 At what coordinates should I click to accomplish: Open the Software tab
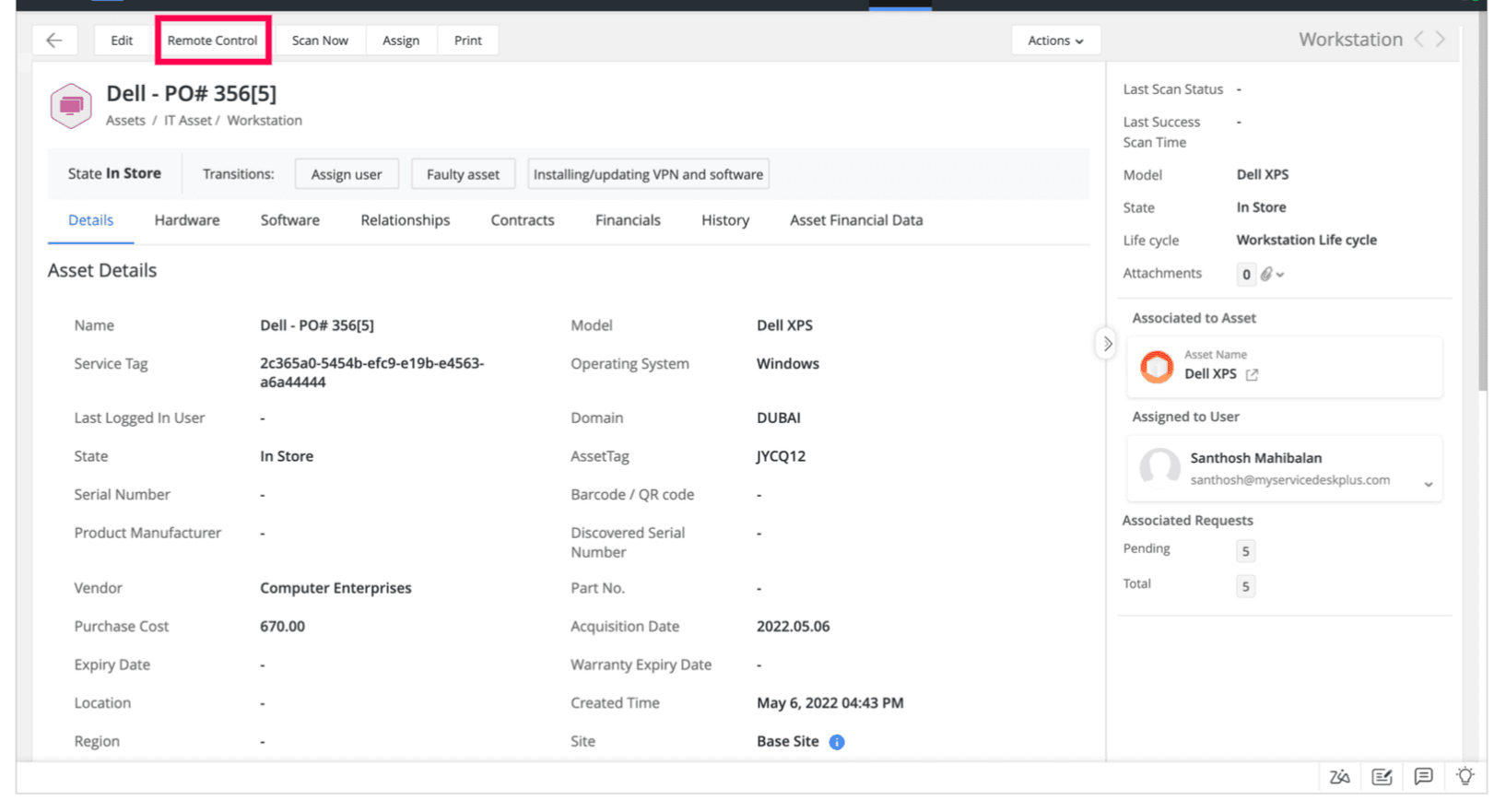[290, 220]
